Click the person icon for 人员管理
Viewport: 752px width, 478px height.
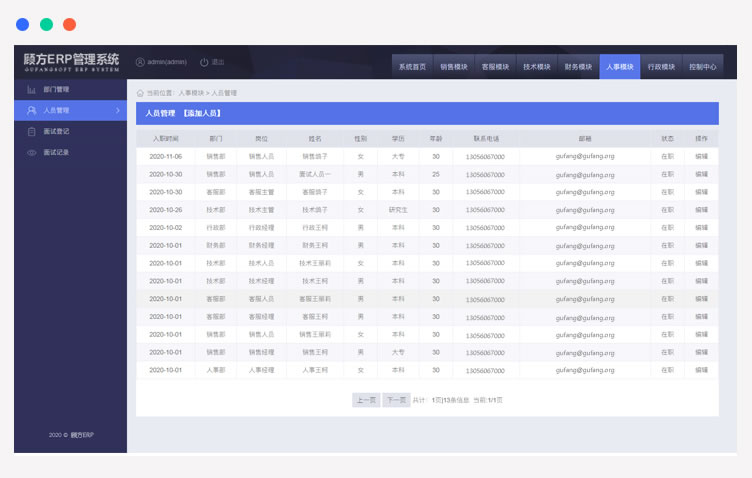(x=31, y=111)
